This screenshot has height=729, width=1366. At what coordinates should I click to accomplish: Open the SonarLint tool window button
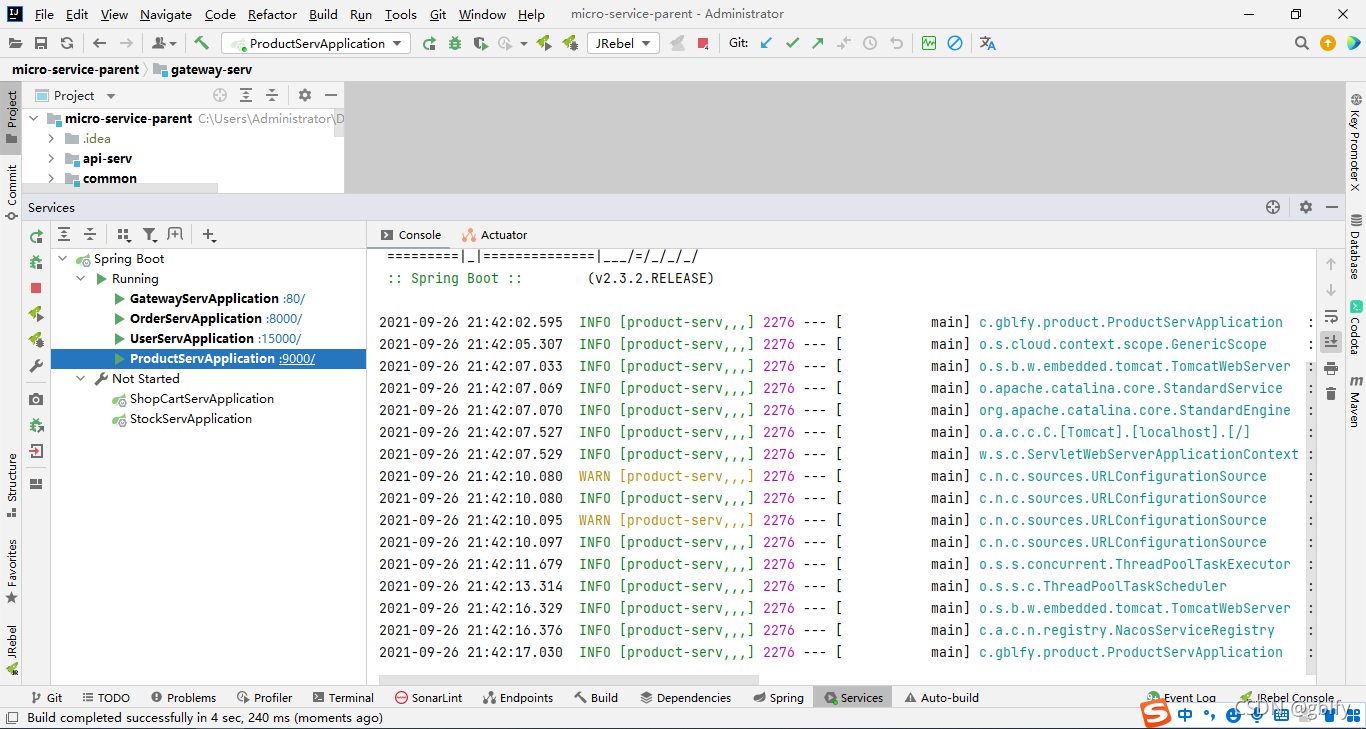click(428, 698)
